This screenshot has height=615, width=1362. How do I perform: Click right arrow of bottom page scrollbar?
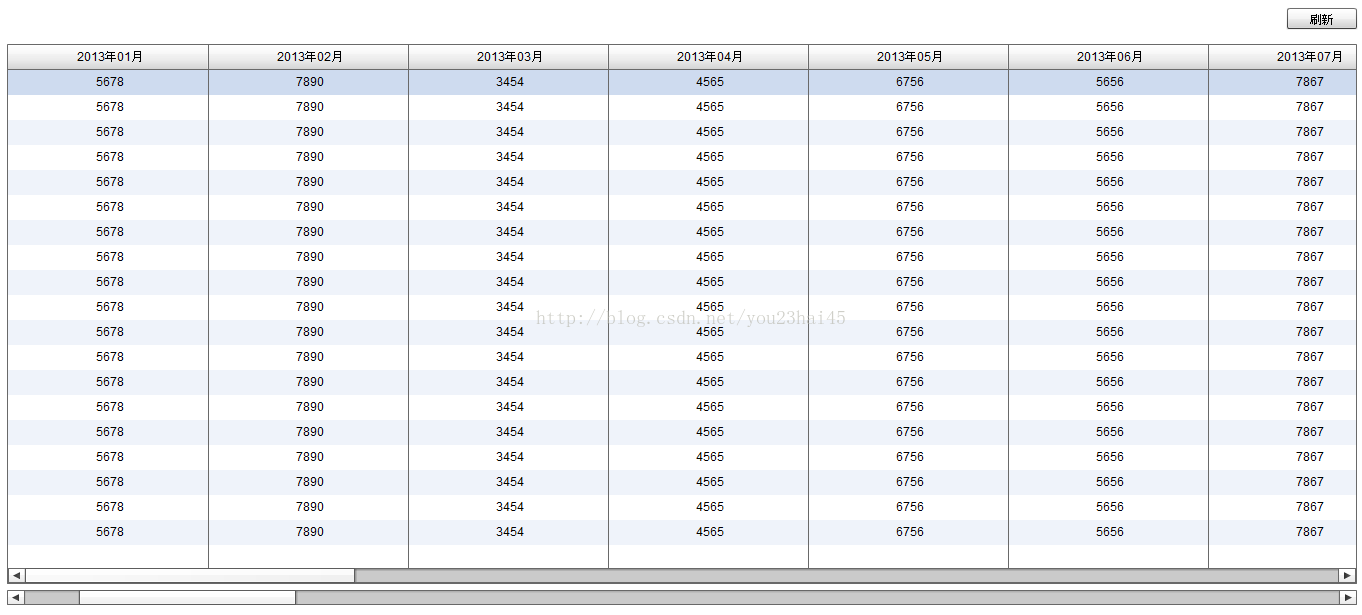click(1347, 597)
